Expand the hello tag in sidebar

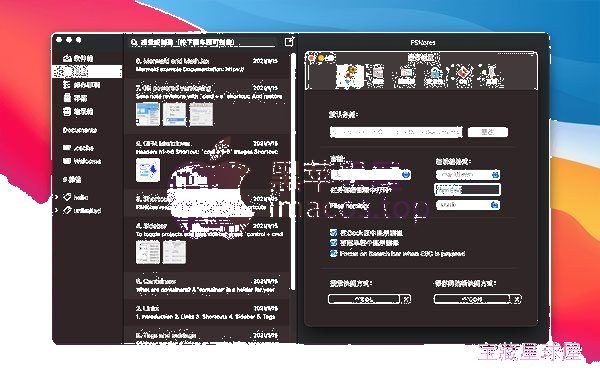[x=56, y=197]
